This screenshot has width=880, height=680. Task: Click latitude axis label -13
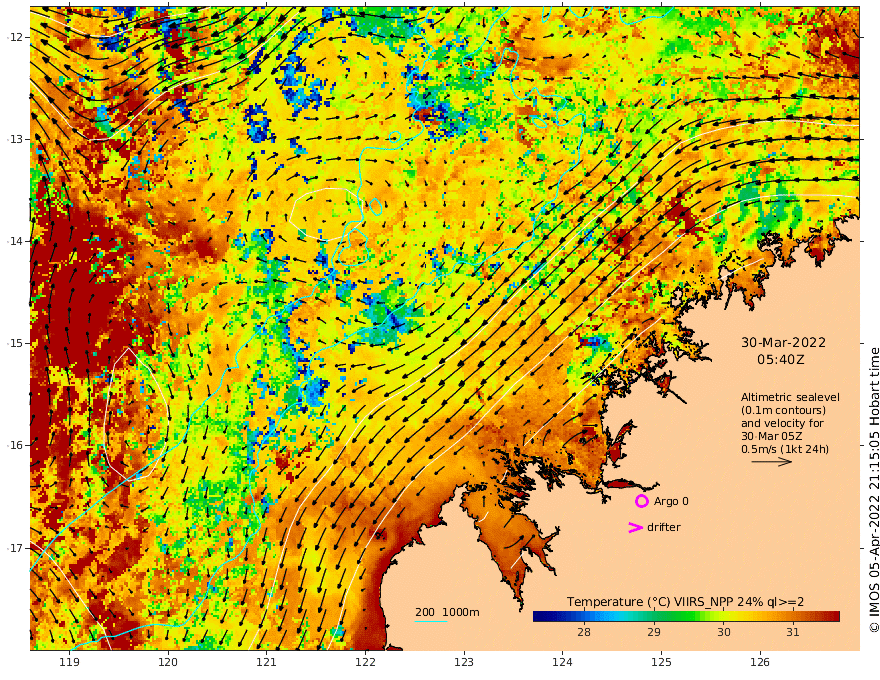(15, 139)
